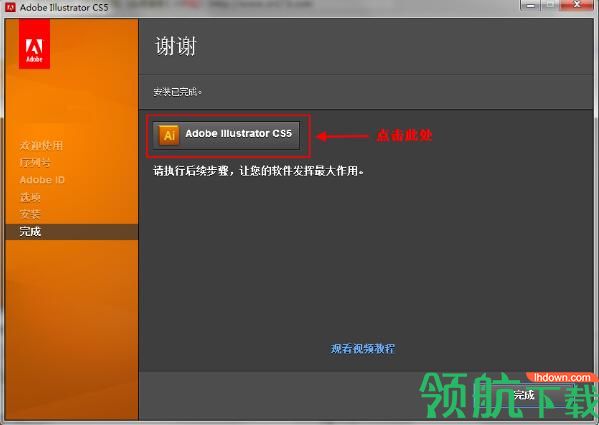
Task: Minimize the installer window
Action: click(530, 5)
